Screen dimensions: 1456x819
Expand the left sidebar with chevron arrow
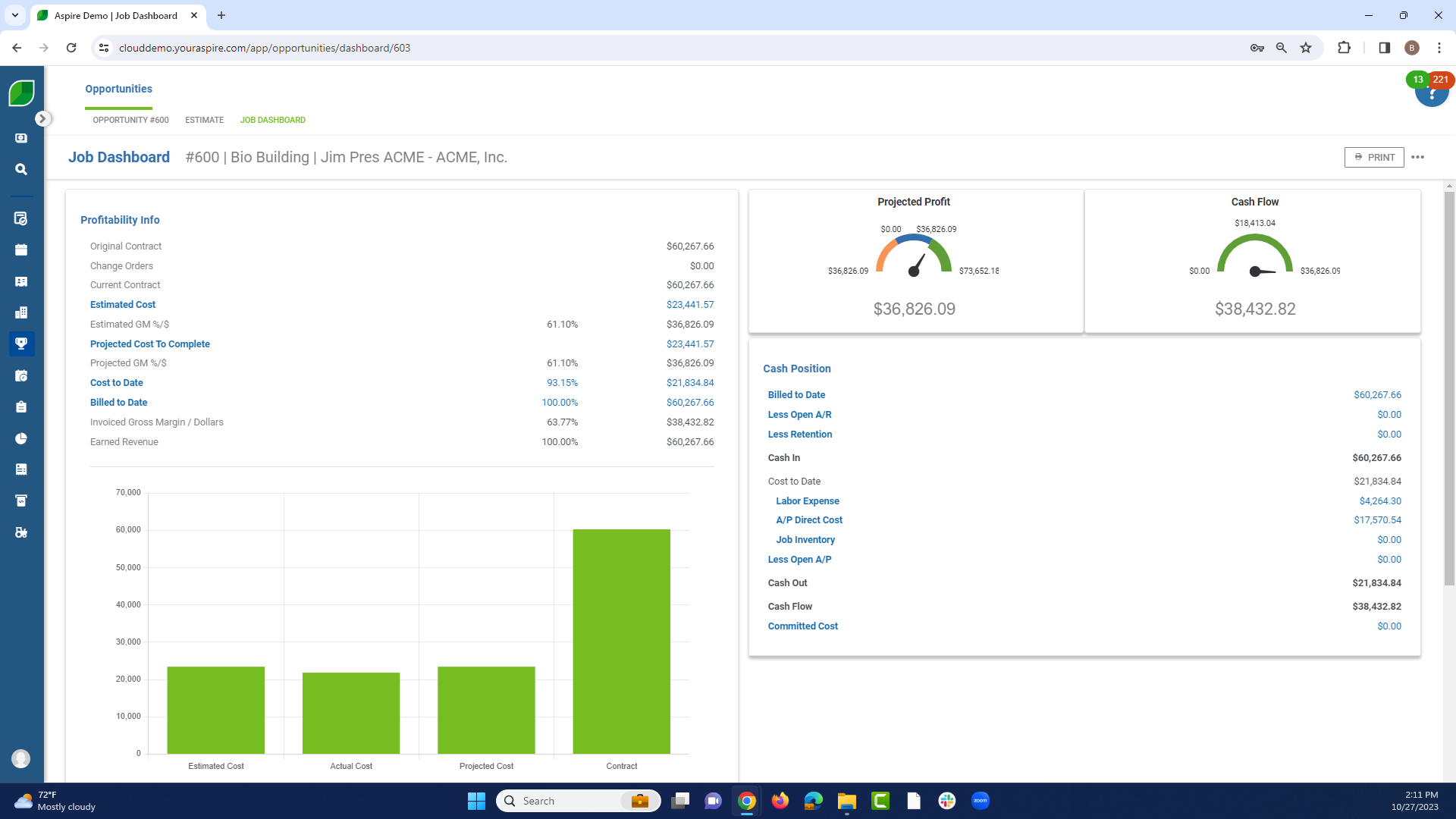click(x=42, y=119)
